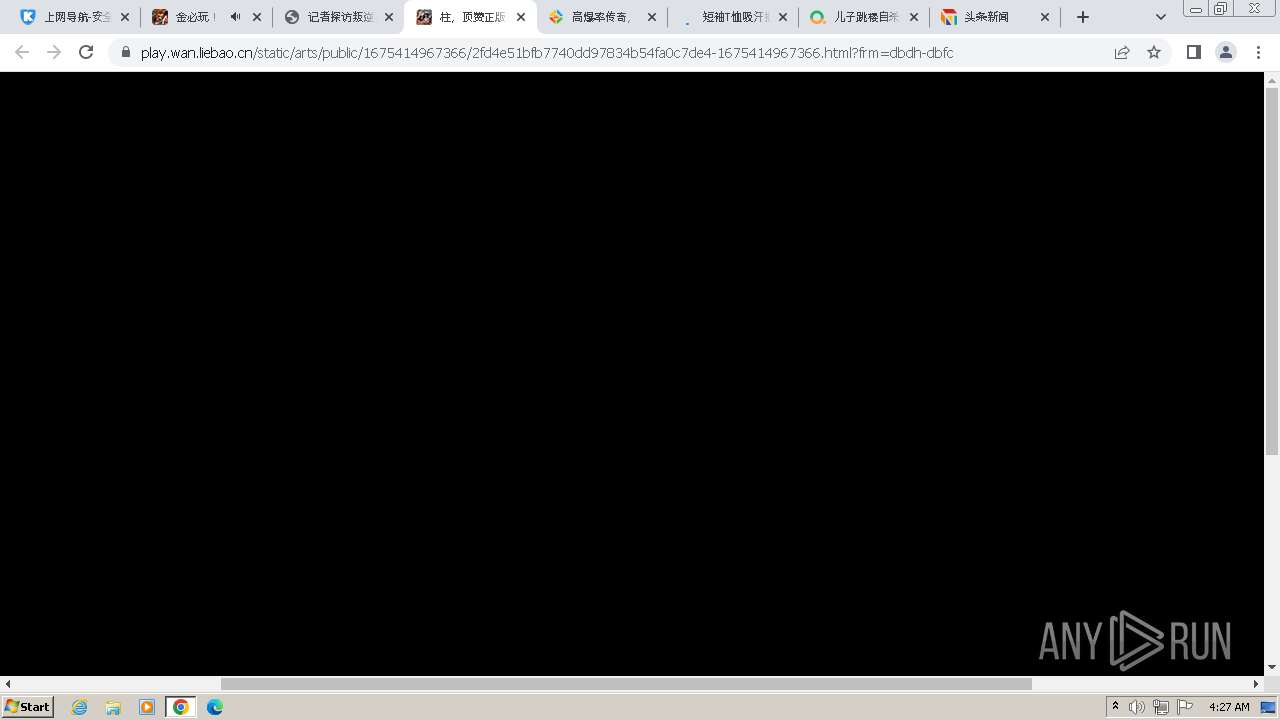Screen dimensions: 1280x720
Task: Go forward to next page
Action: click(x=54, y=52)
